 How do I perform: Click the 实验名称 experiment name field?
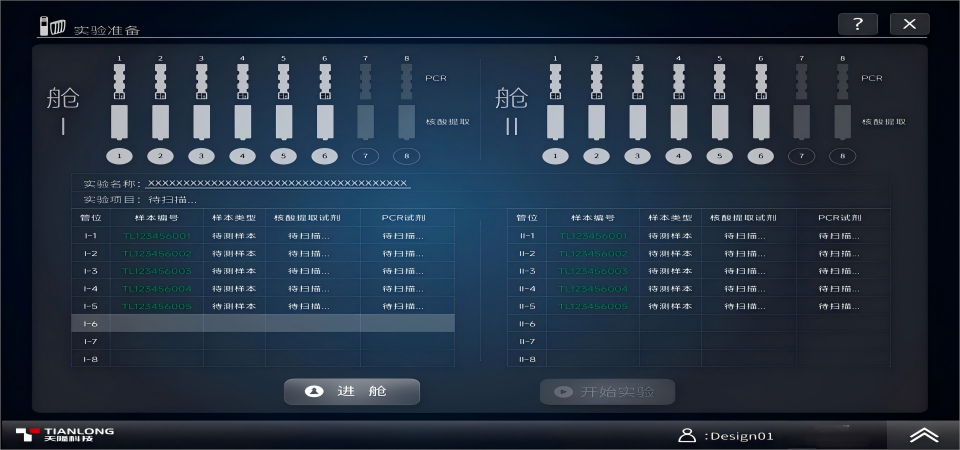(277, 183)
